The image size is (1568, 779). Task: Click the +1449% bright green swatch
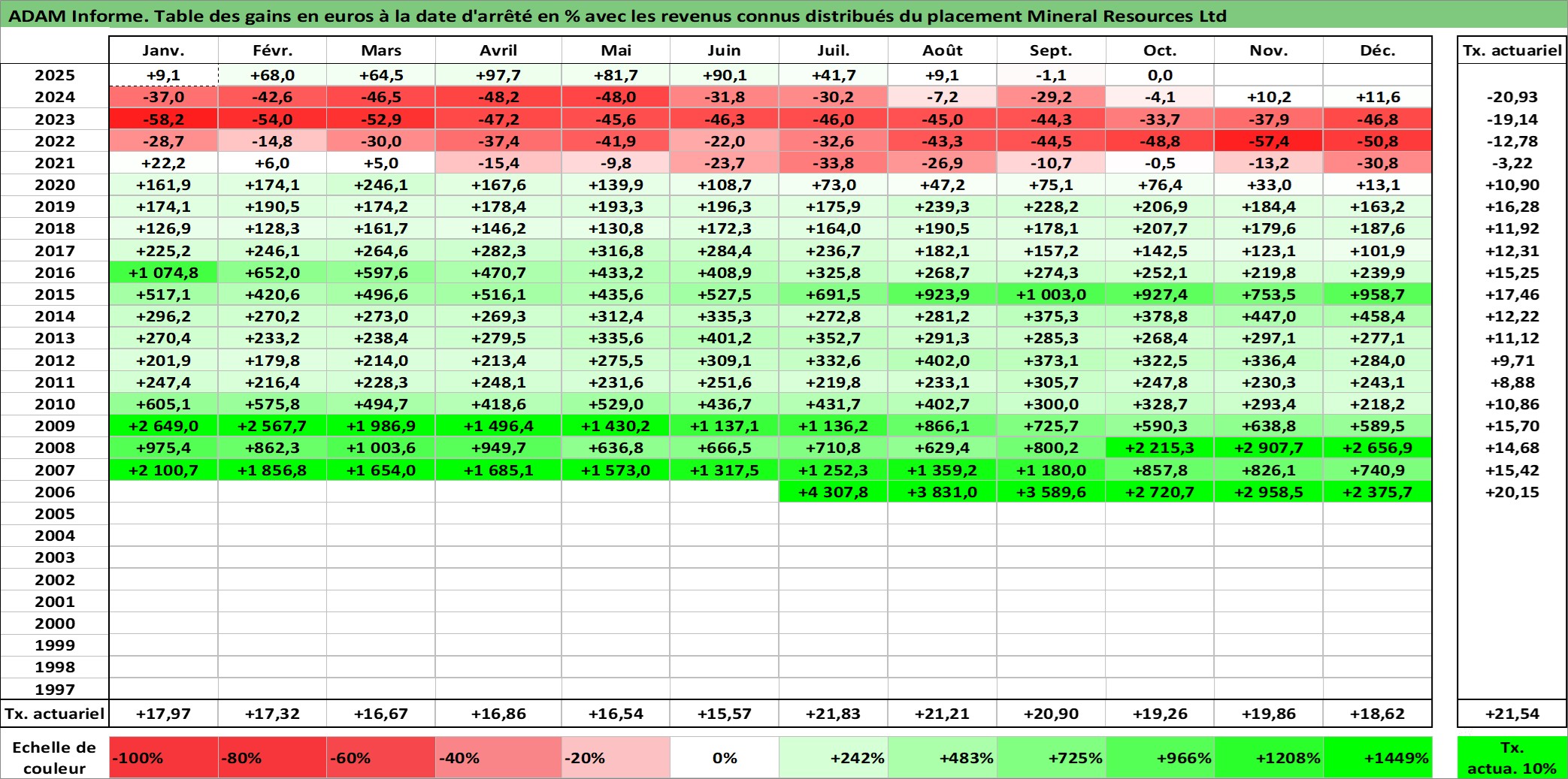click(x=1377, y=757)
